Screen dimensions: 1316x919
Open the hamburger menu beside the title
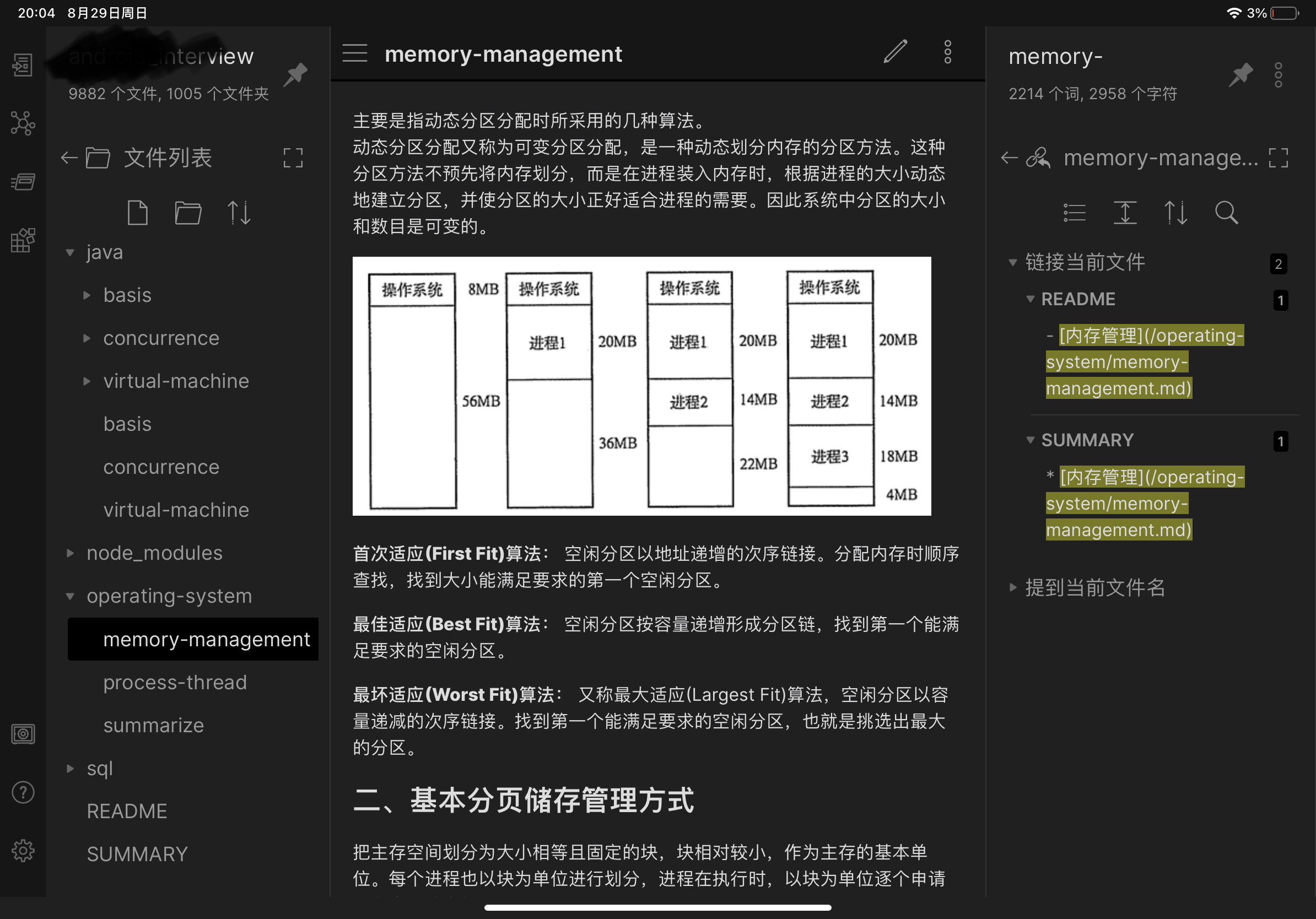tap(355, 53)
